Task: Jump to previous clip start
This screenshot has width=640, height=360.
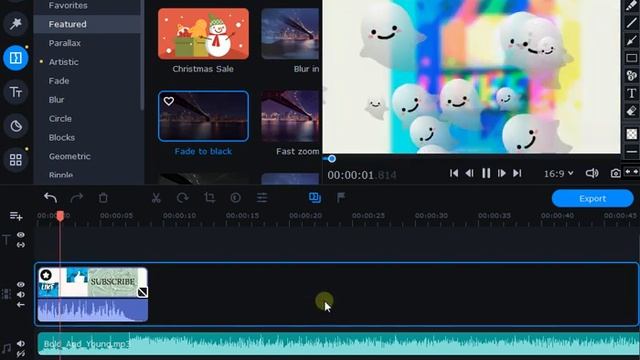Action: click(453, 173)
